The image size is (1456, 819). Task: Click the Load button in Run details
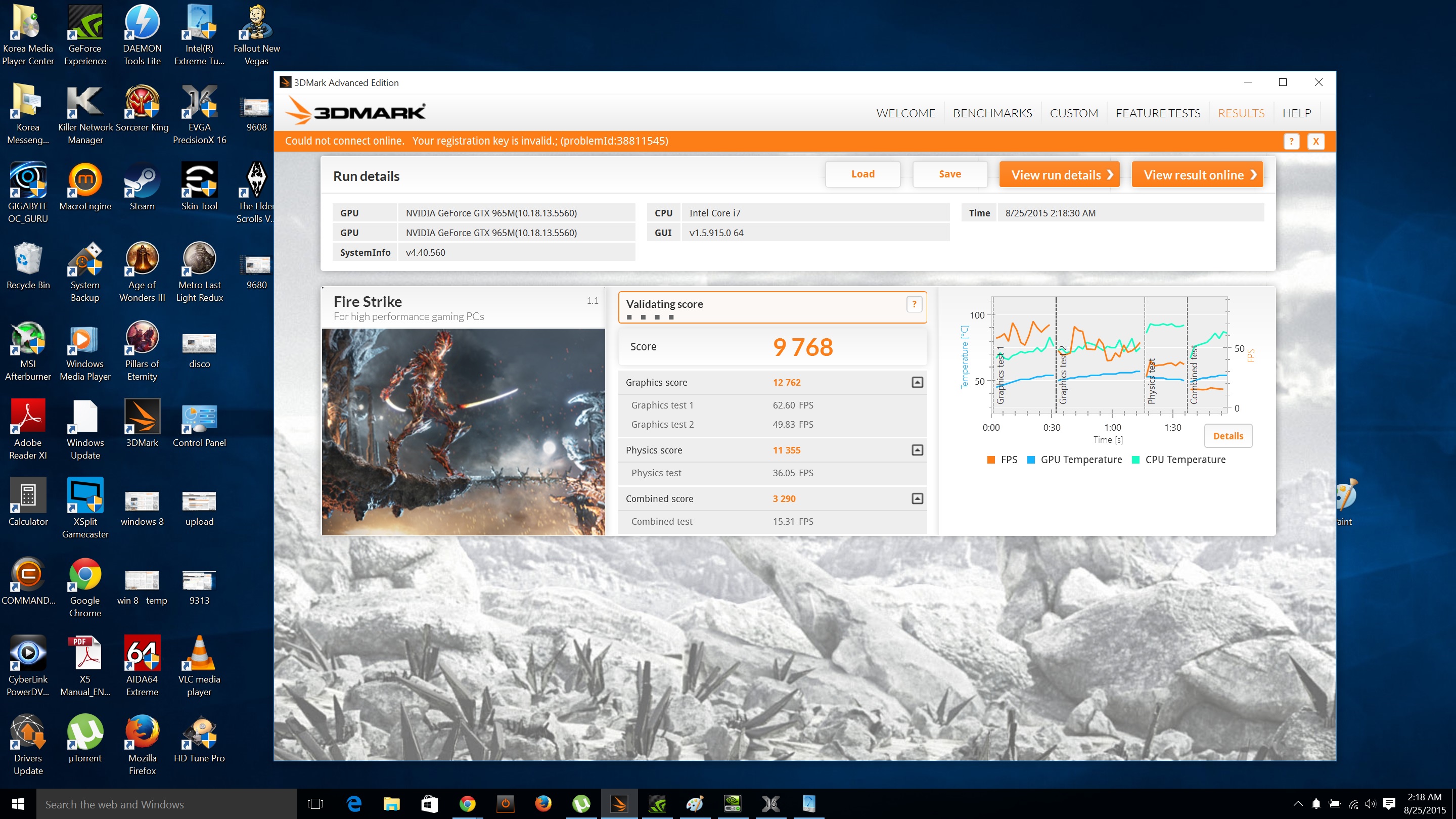click(862, 174)
